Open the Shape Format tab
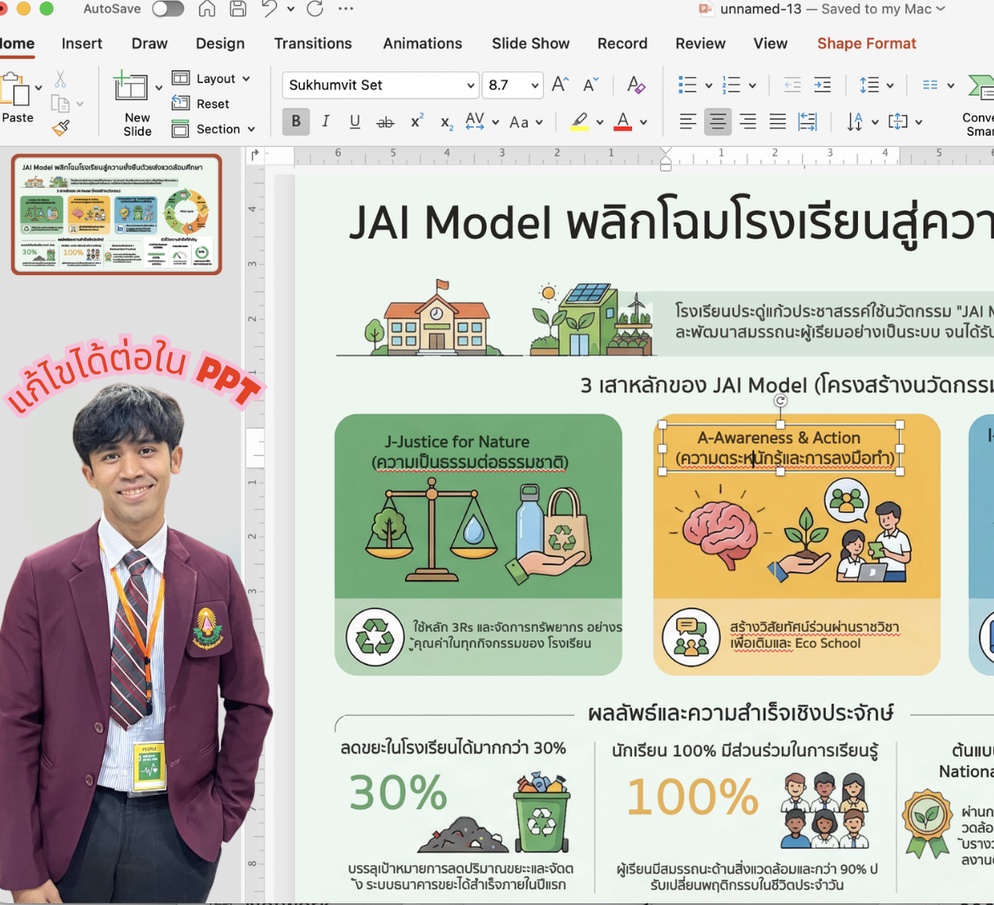Screen dimensions: 994x905 (866, 44)
